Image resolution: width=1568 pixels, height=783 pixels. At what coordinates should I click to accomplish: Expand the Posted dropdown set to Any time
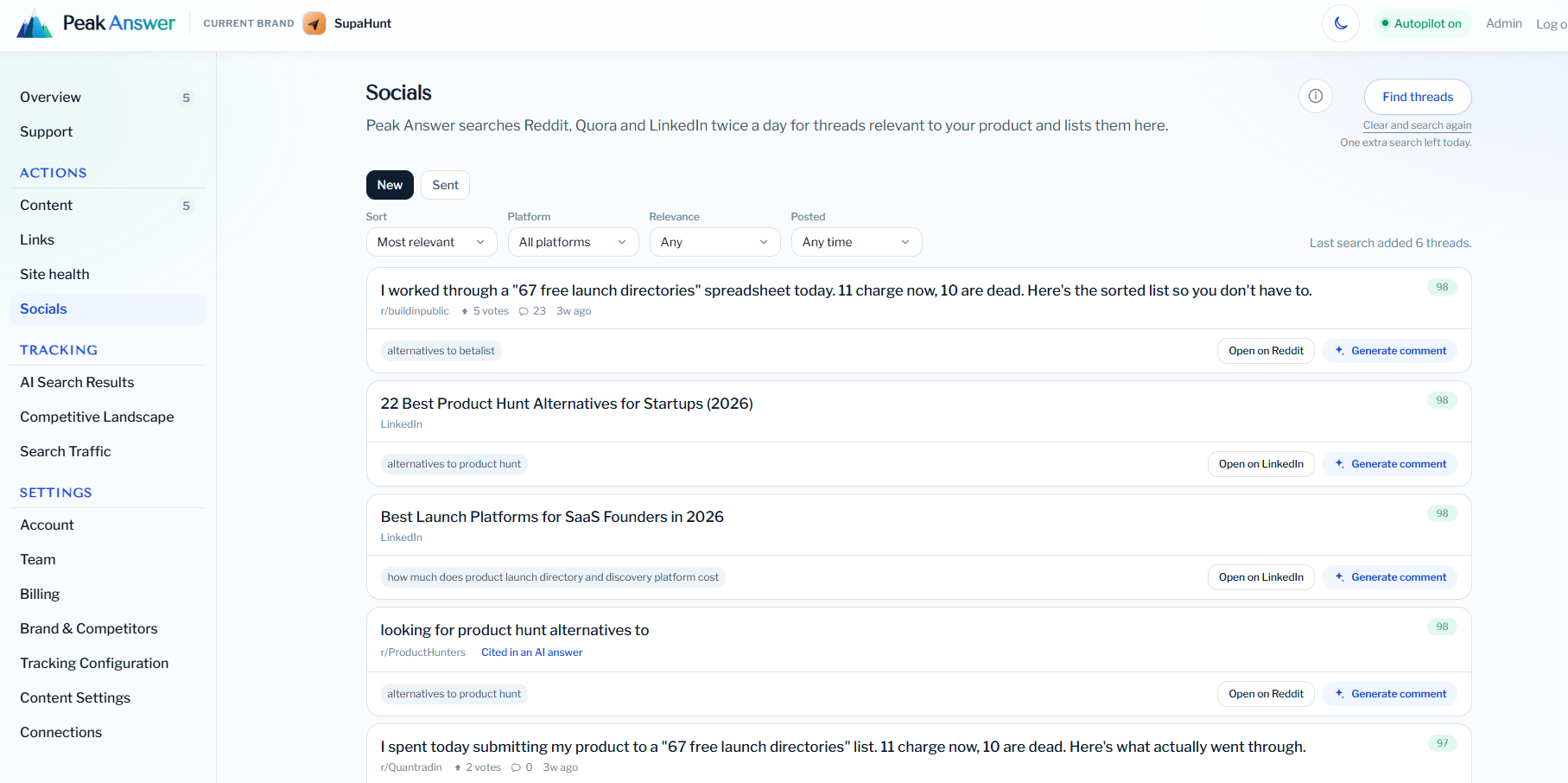click(856, 242)
